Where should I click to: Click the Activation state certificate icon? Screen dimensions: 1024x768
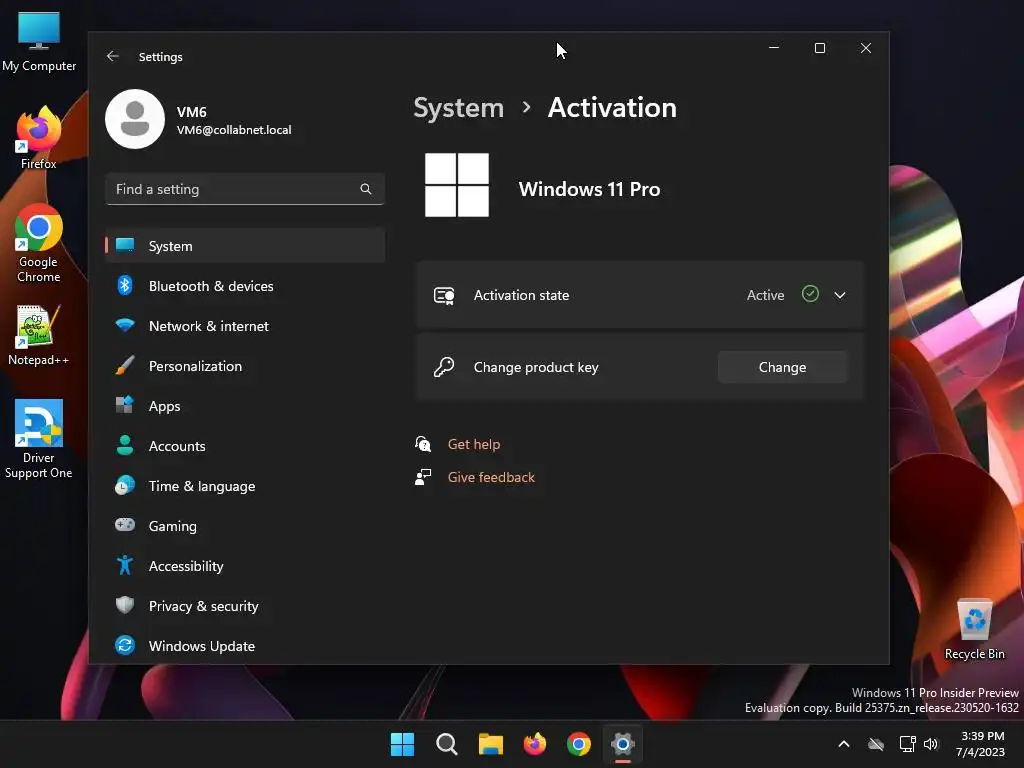pyautogui.click(x=444, y=295)
